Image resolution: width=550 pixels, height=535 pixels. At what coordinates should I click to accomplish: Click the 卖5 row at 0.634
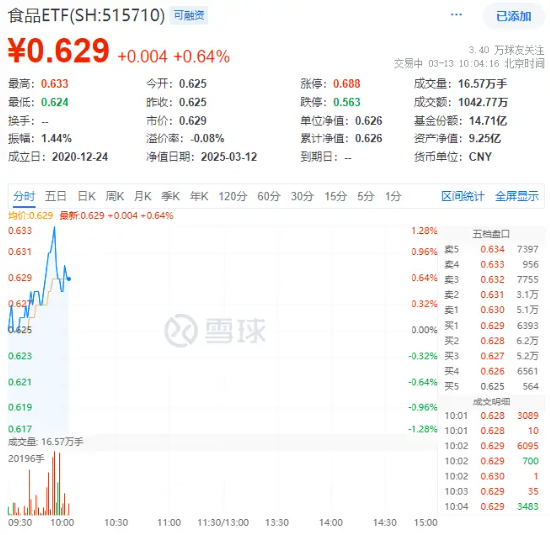click(x=491, y=249)
